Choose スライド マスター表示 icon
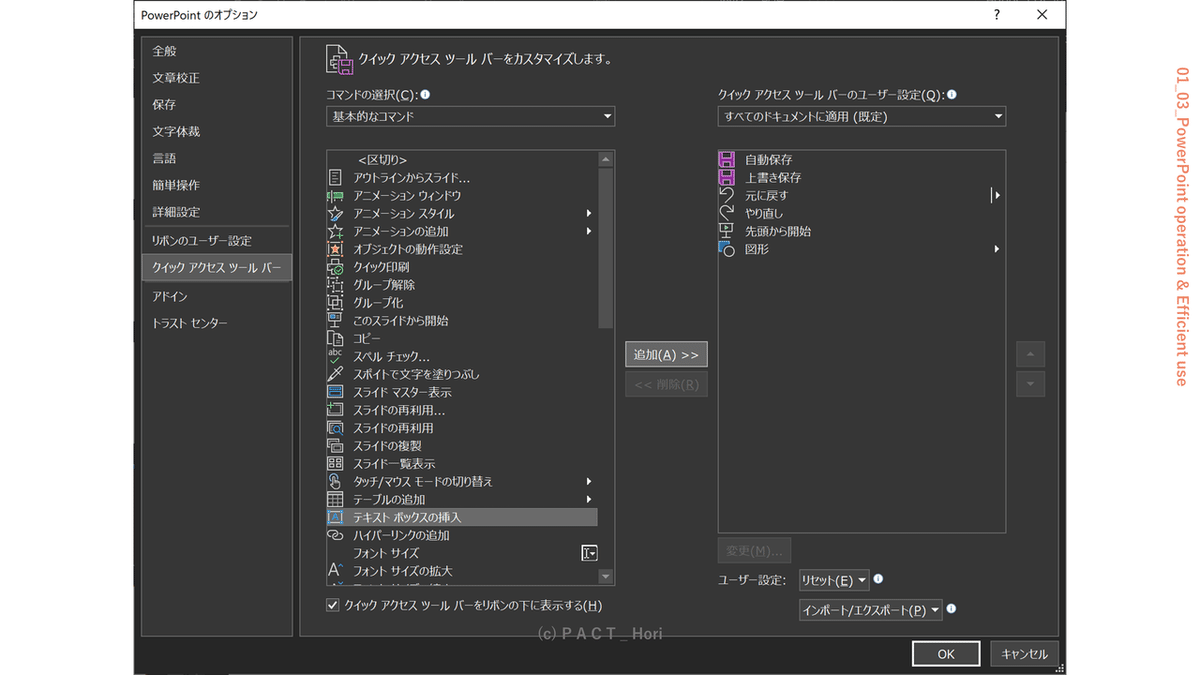 [x=335, y=392]
